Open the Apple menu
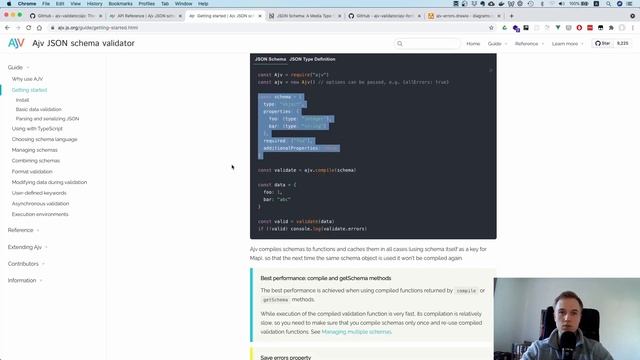 [9, 4]
